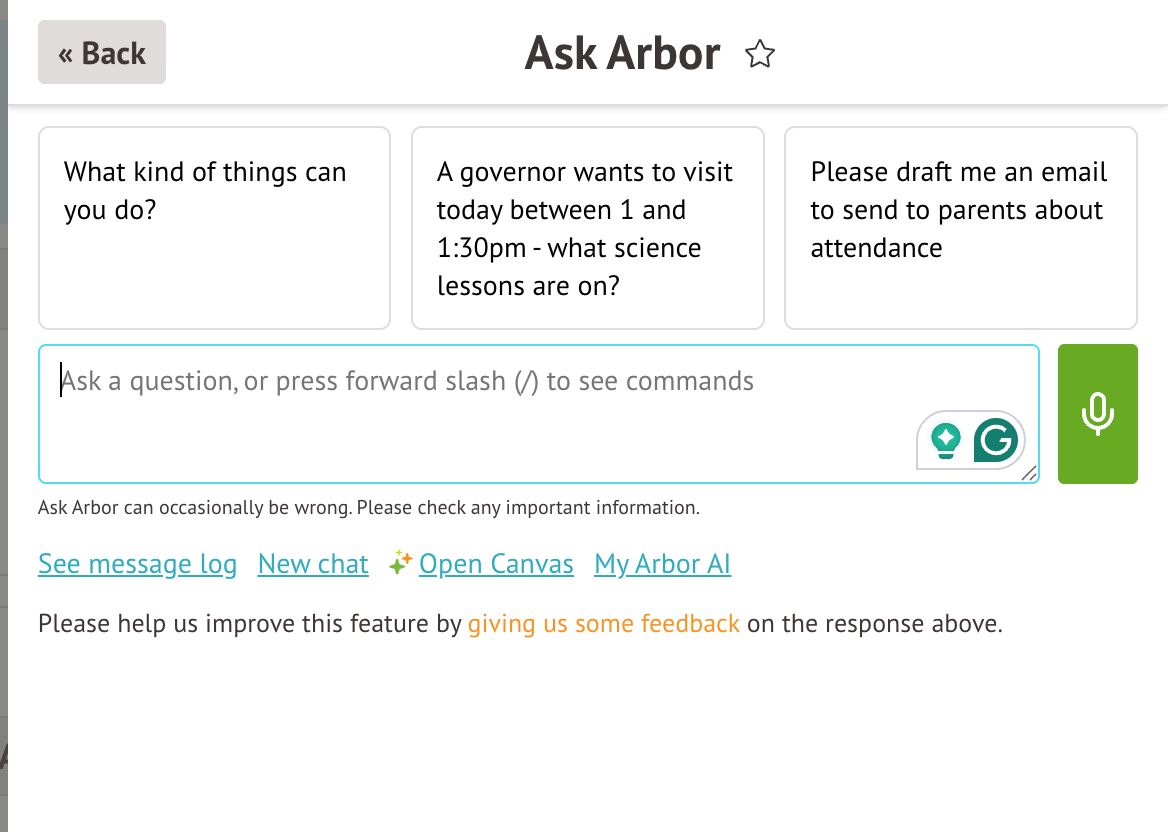Click the Back button

(102, 53)
